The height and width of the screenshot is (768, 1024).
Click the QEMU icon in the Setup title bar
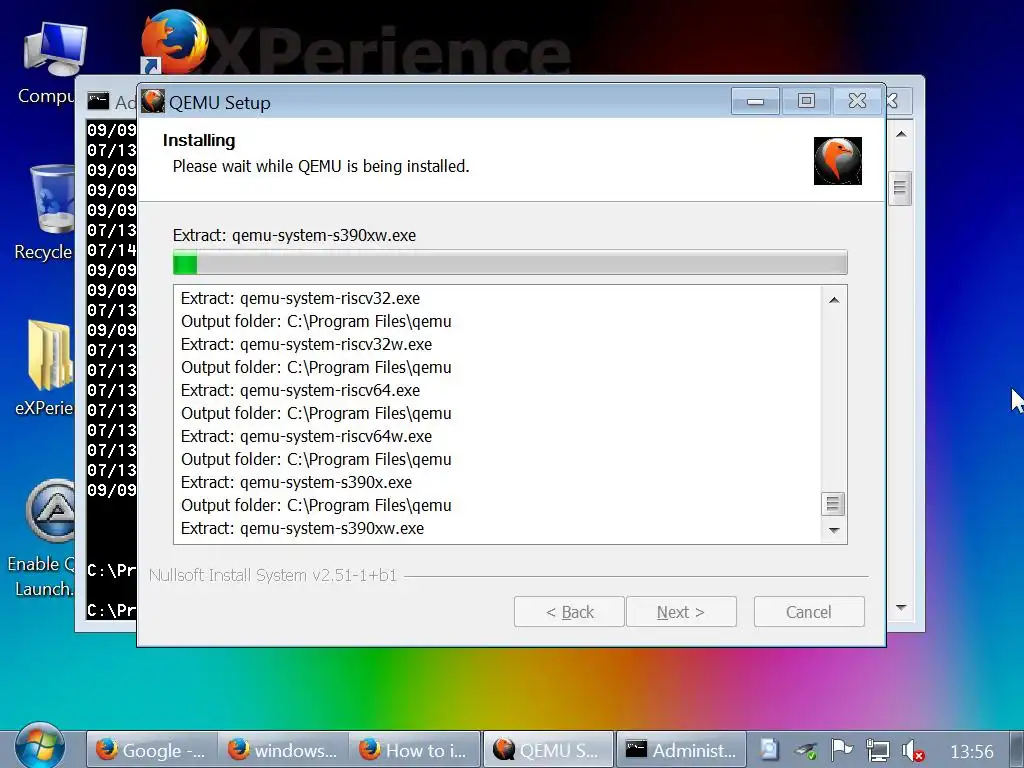coord(153,101)
